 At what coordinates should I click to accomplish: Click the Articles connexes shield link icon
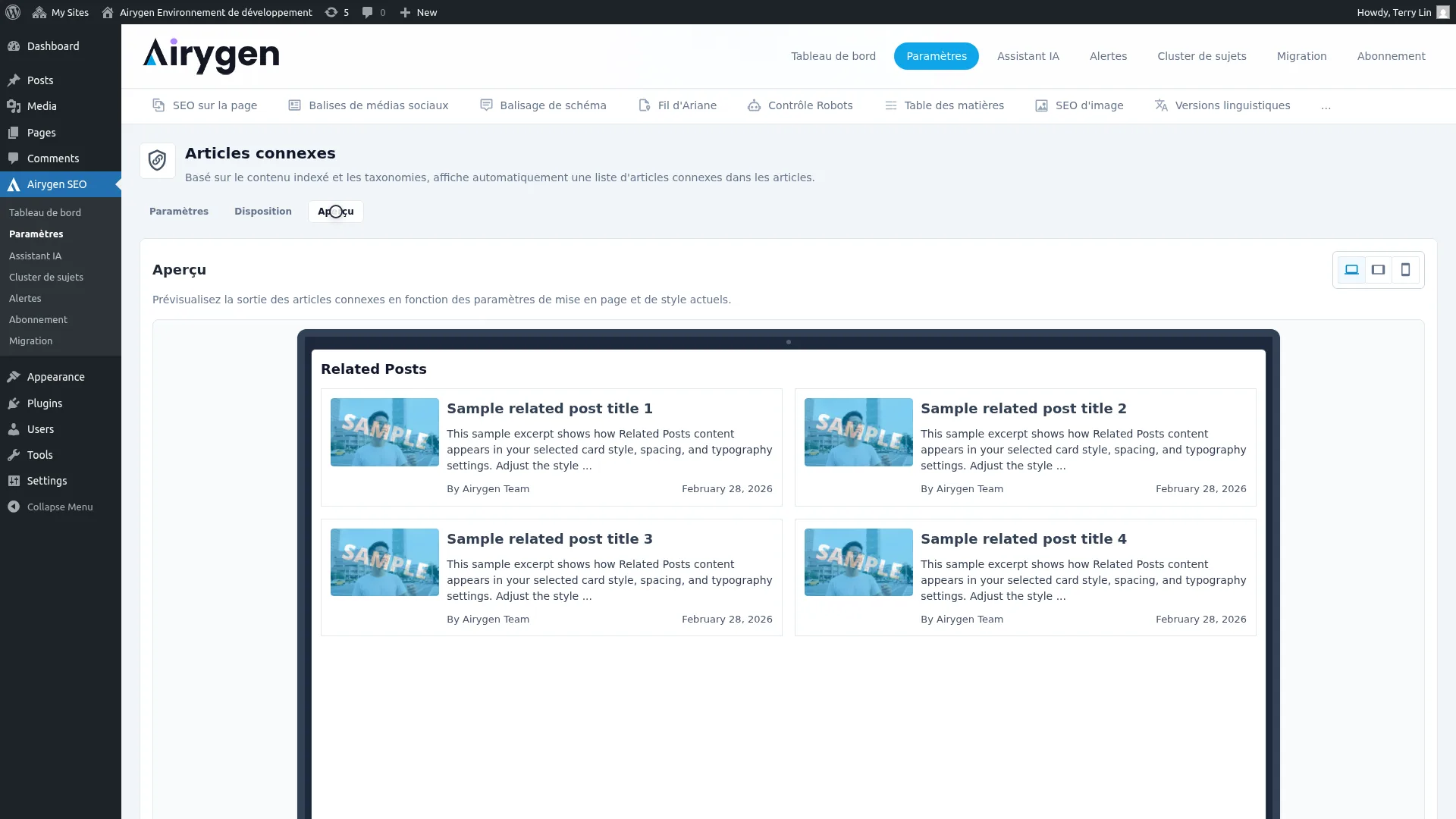coord(158,161)
